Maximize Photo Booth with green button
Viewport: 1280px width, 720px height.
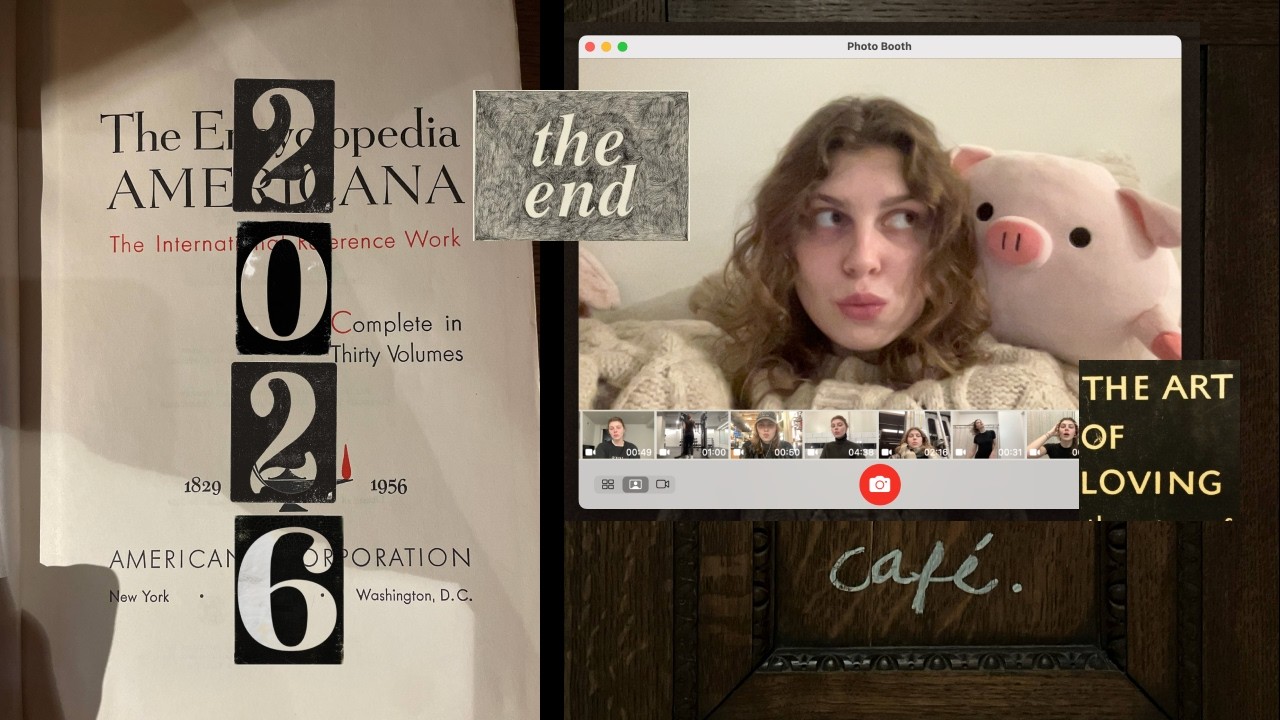point(622,47)
